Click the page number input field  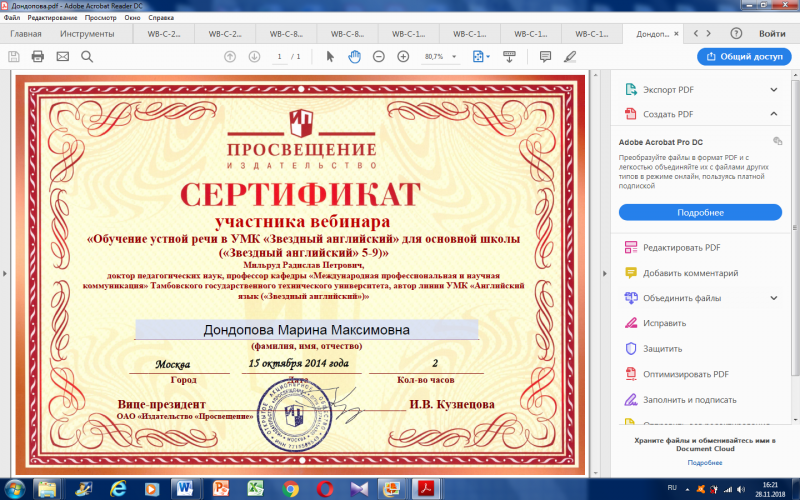pos(279,57)
